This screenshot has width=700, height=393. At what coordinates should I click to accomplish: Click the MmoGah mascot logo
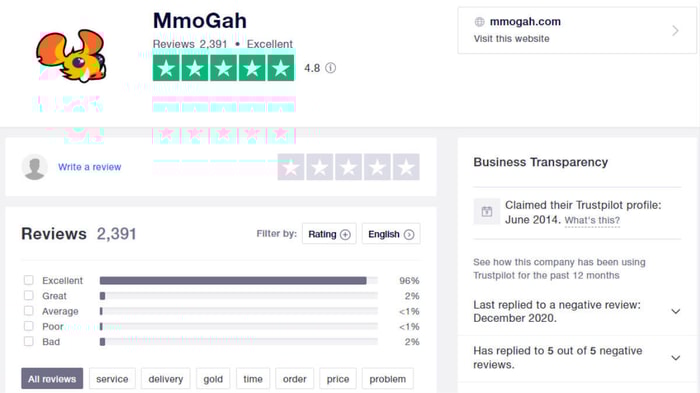click(x=71, y=56)
